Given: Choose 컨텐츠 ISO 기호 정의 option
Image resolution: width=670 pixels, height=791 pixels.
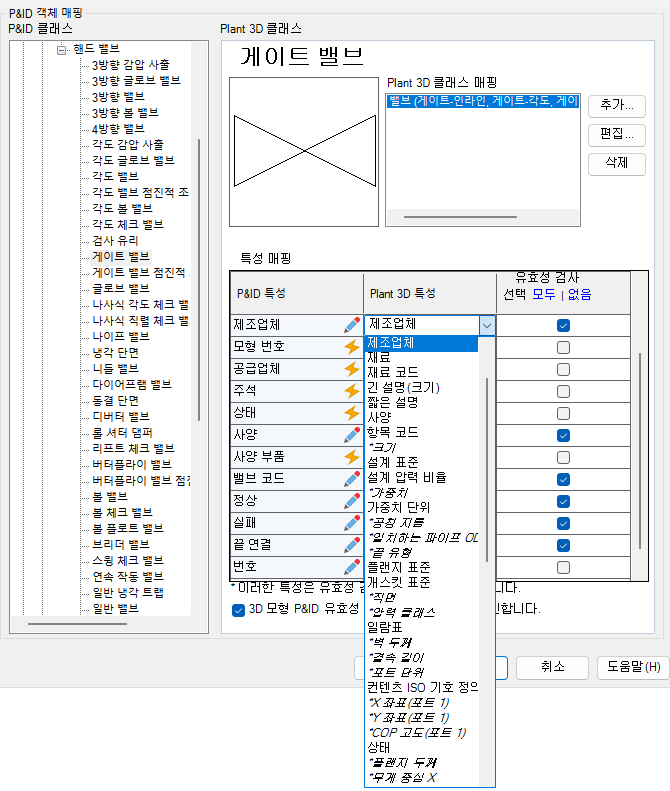Looking at the screenshot, I should pyautogui.click(x=421, y=687).
